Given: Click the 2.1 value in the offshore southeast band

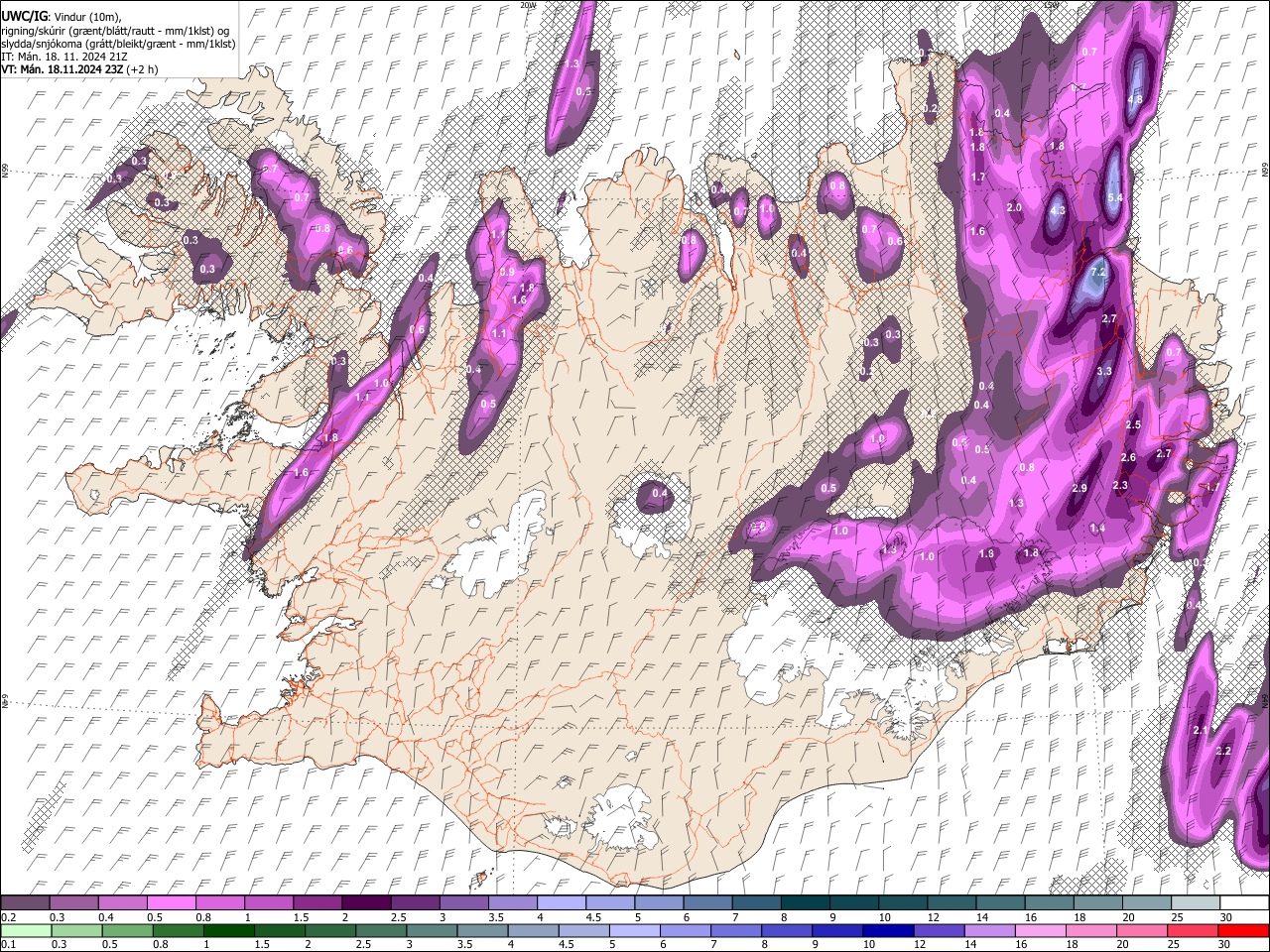Looking at the screenshot, I should click(x=1200, y=730).
